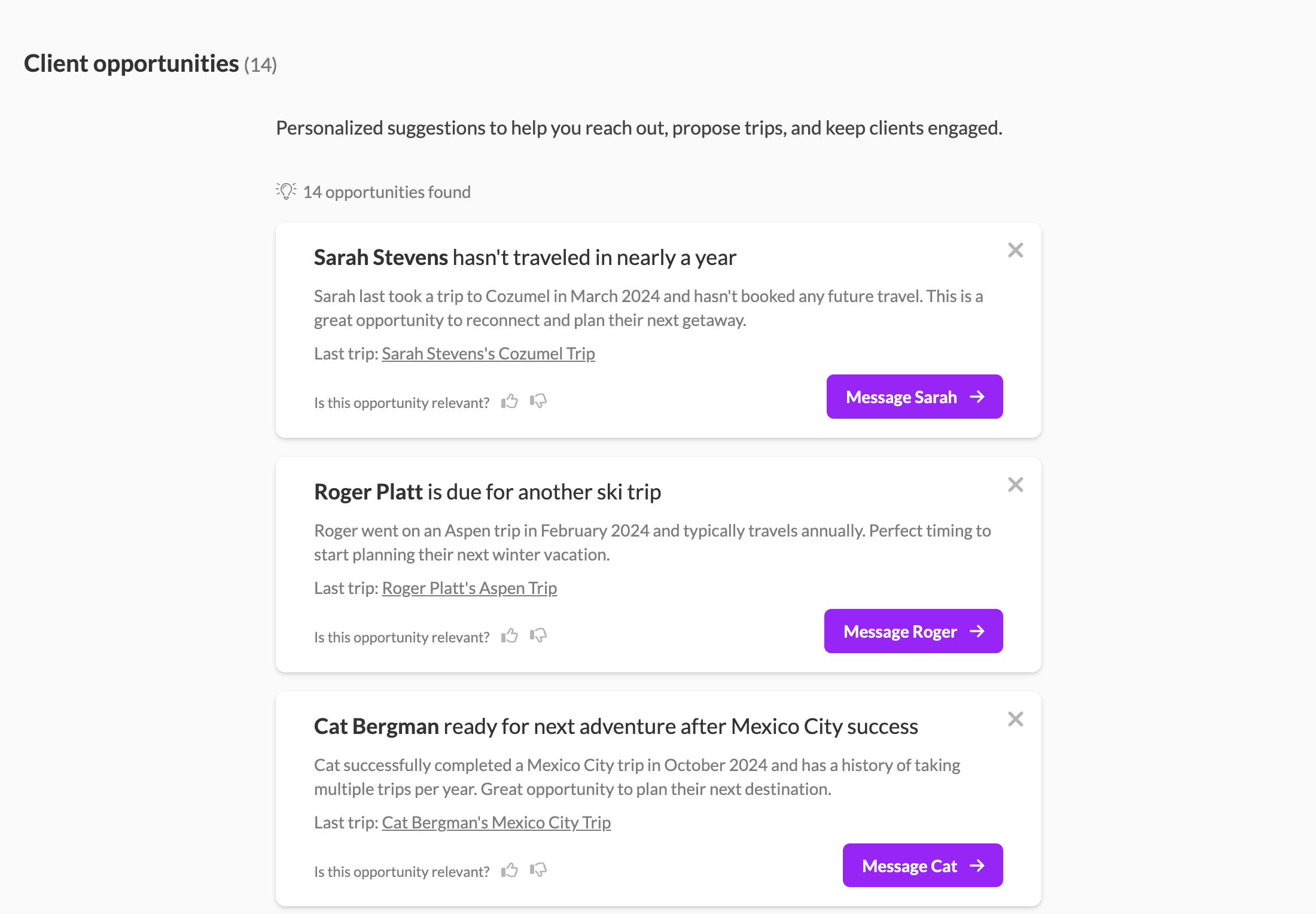Image resolution: width=1316 pixels, height=914 pixels.
Task: Click the Message Sarah button
Action: [914, 397]
